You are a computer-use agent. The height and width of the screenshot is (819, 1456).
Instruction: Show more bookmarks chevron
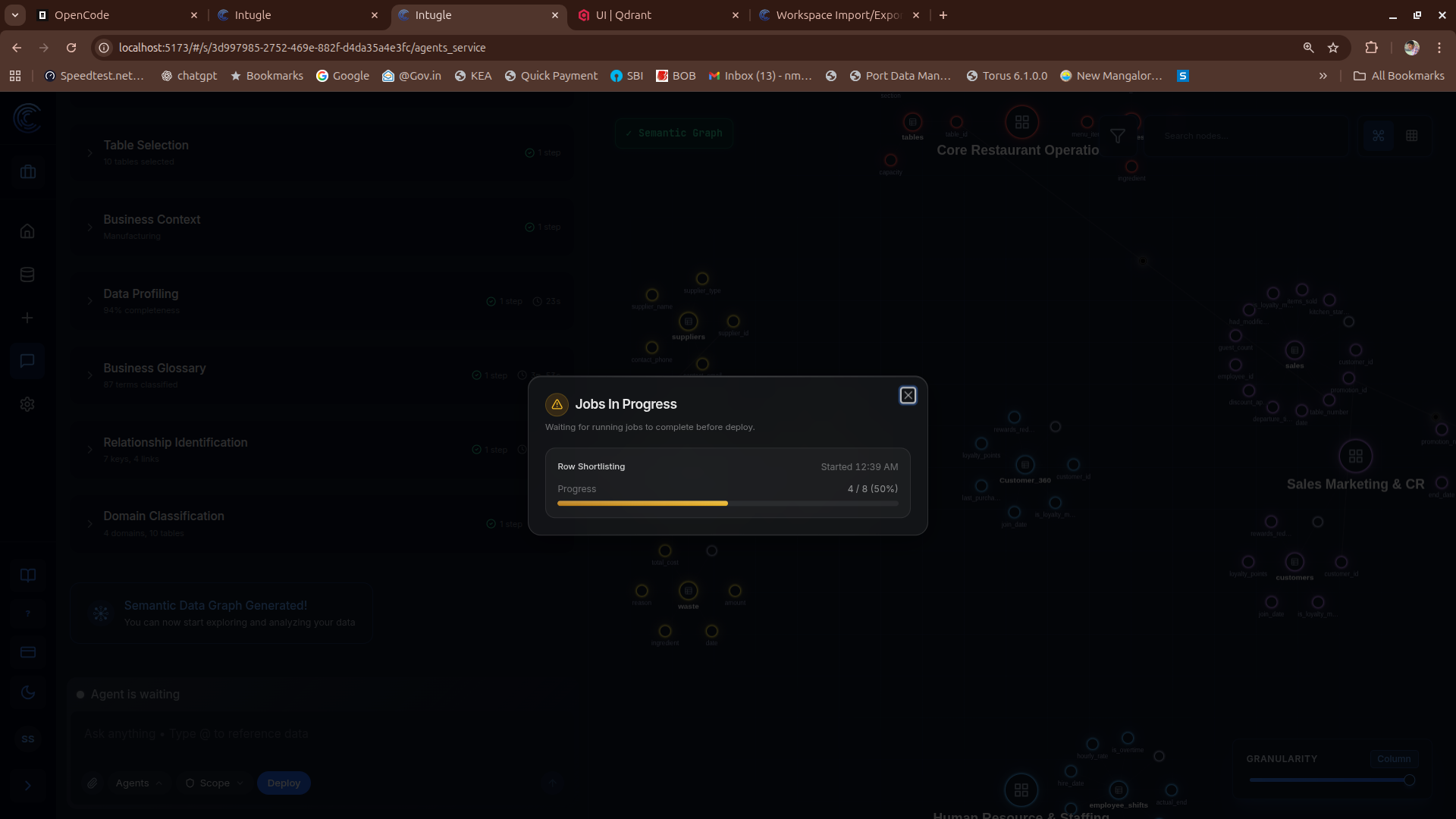click(1323, 76)
